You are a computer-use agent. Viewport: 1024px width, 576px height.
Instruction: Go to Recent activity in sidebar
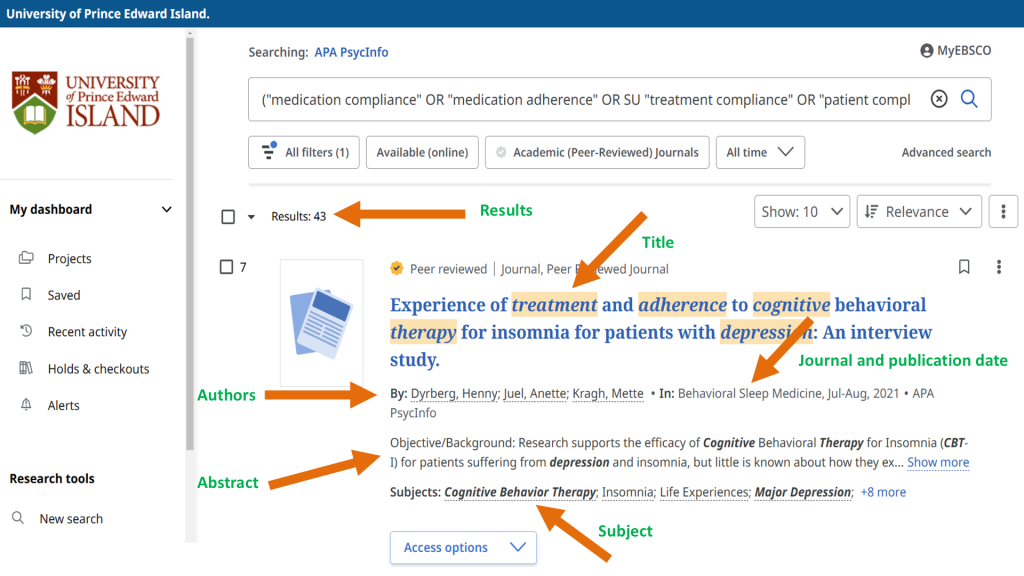click(87, 332)
